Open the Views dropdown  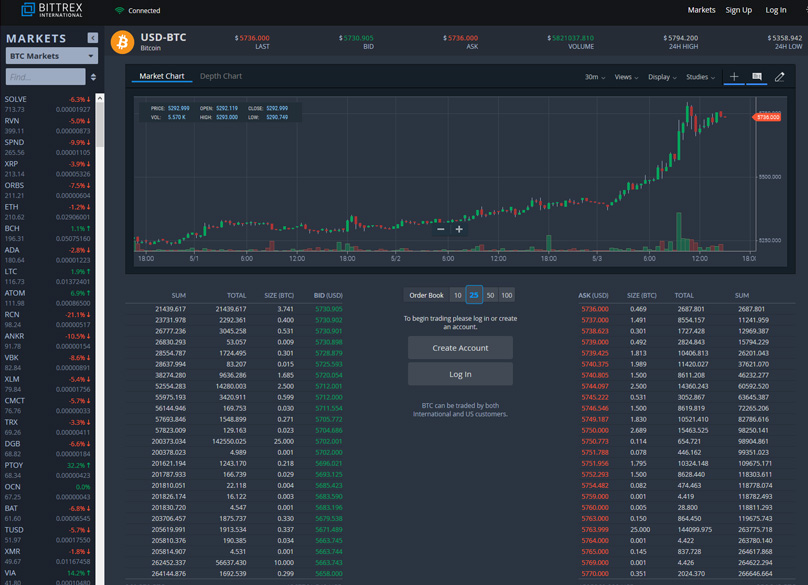click(626, 77)
